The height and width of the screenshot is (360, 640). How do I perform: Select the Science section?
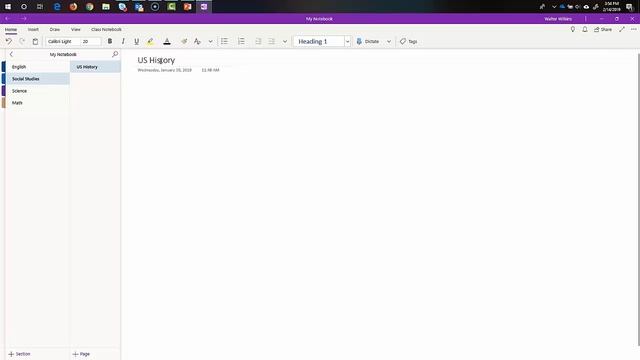(38, 91)
